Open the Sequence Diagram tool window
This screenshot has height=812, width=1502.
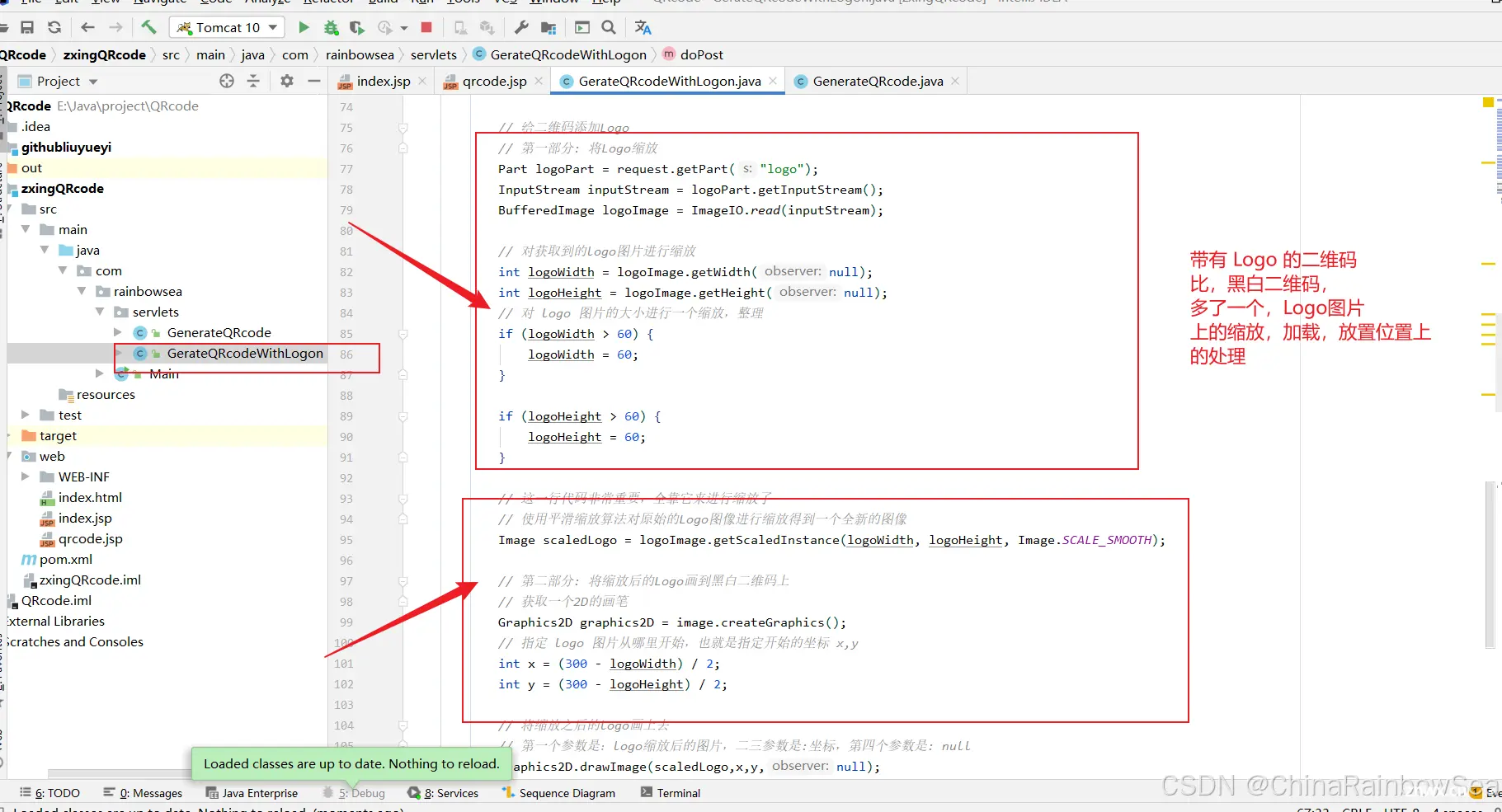coord(558,793)
